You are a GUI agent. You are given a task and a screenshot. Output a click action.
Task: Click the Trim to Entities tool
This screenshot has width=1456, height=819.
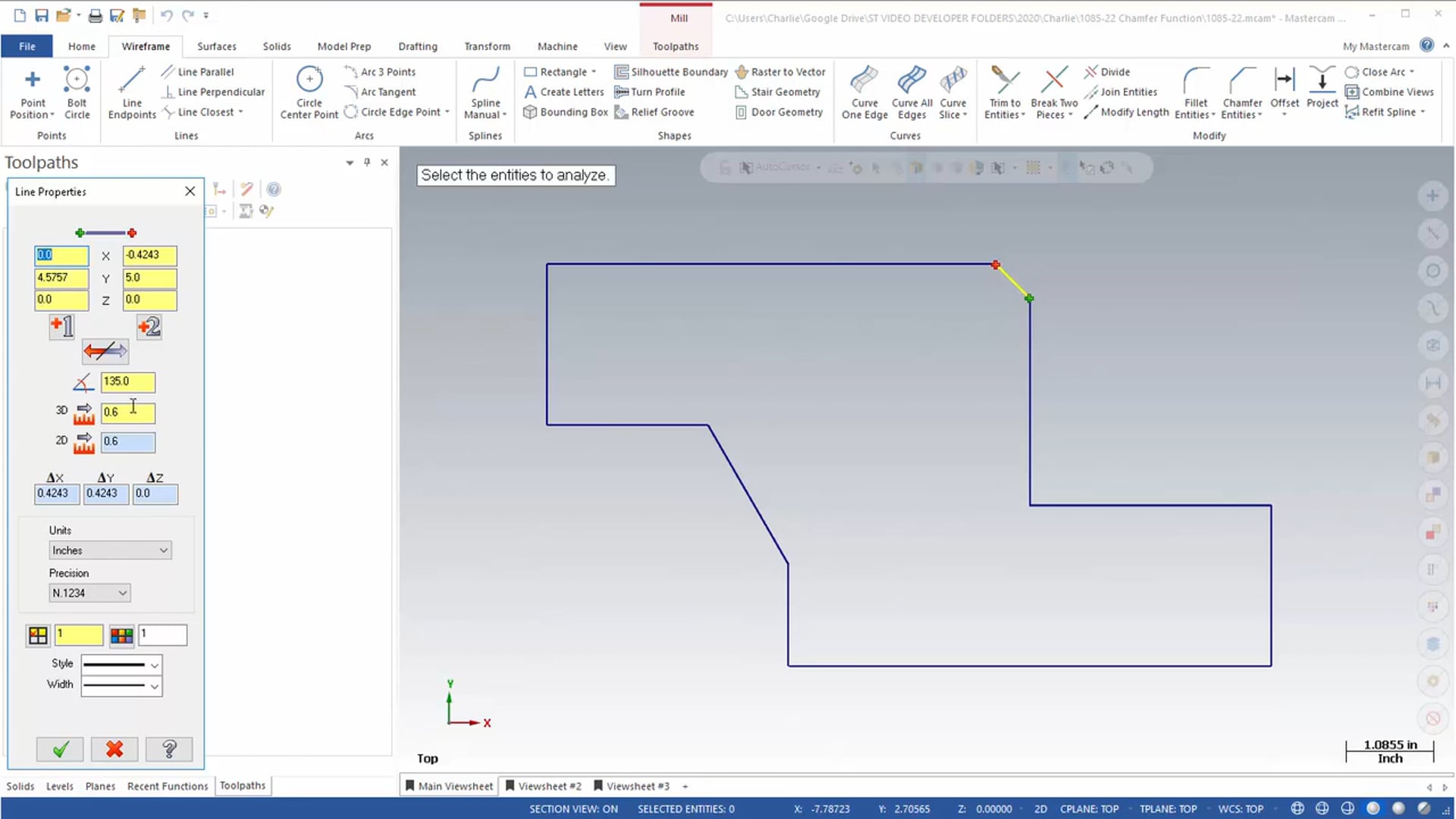tap(1004, 91)
